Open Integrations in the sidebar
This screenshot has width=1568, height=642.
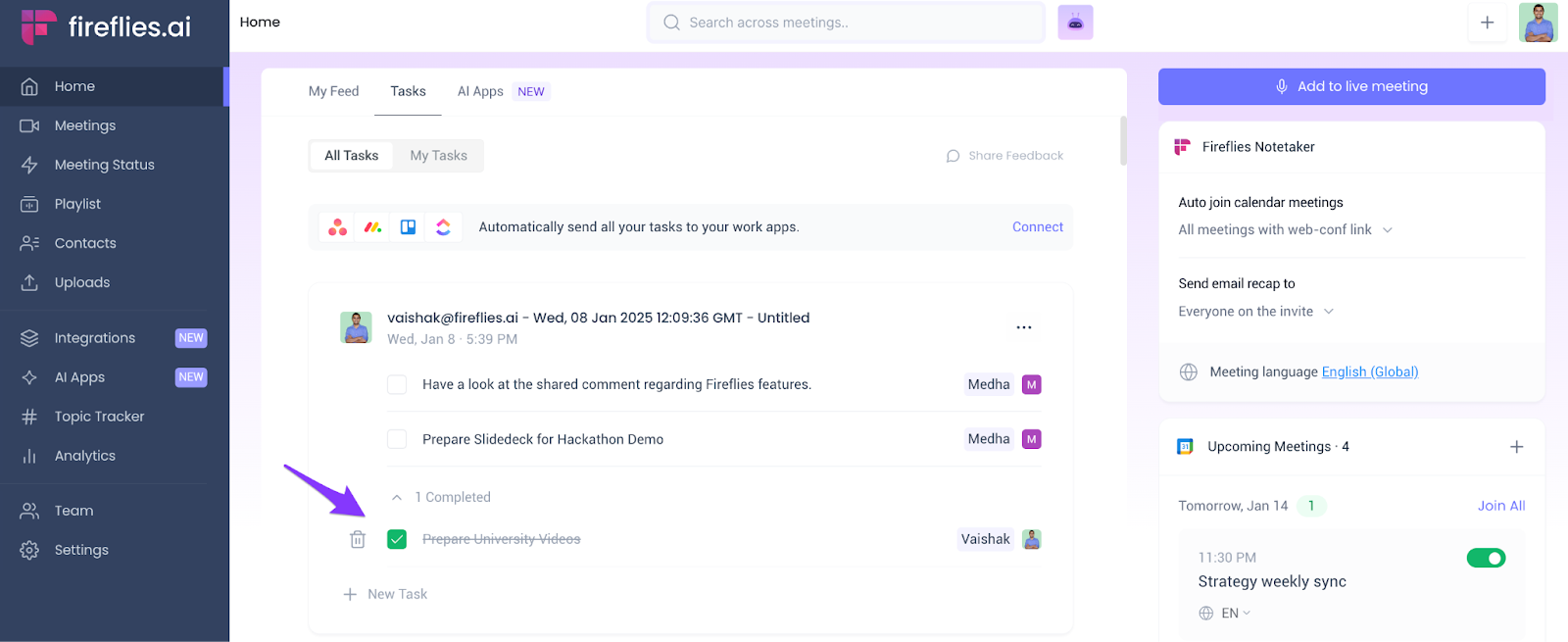pos(114,338)
